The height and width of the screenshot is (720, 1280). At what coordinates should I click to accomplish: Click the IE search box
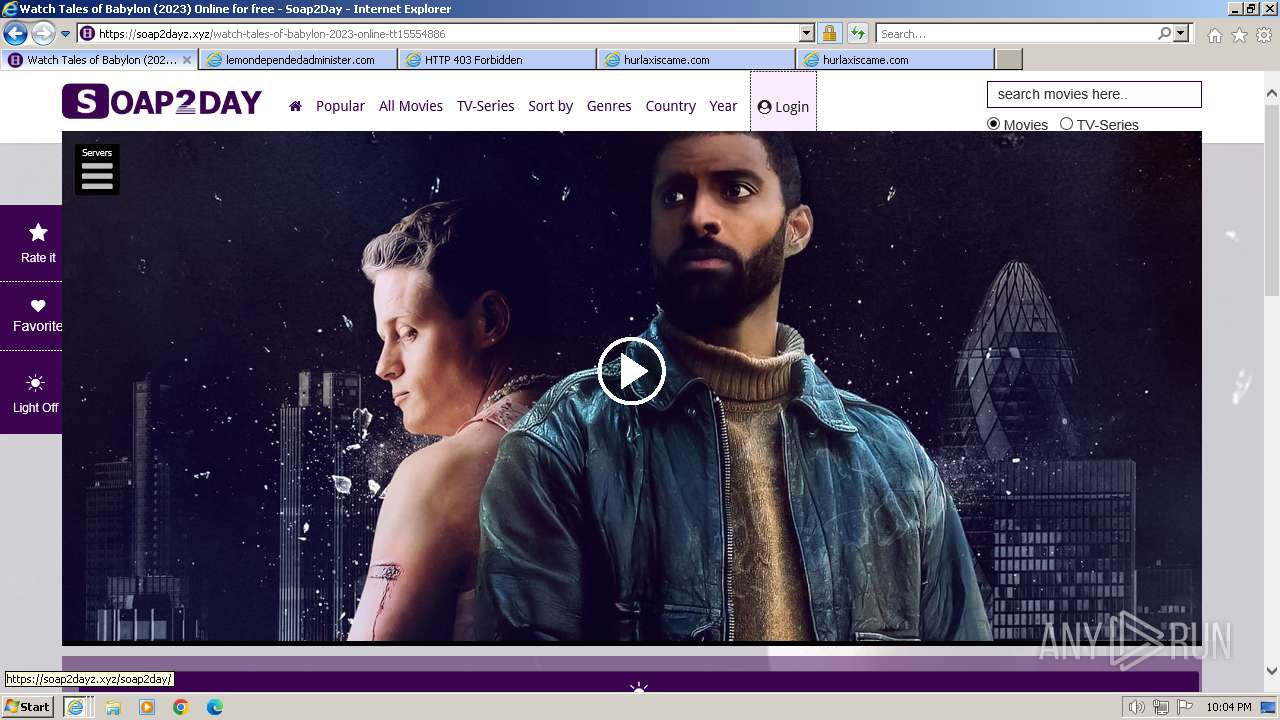1015,34
